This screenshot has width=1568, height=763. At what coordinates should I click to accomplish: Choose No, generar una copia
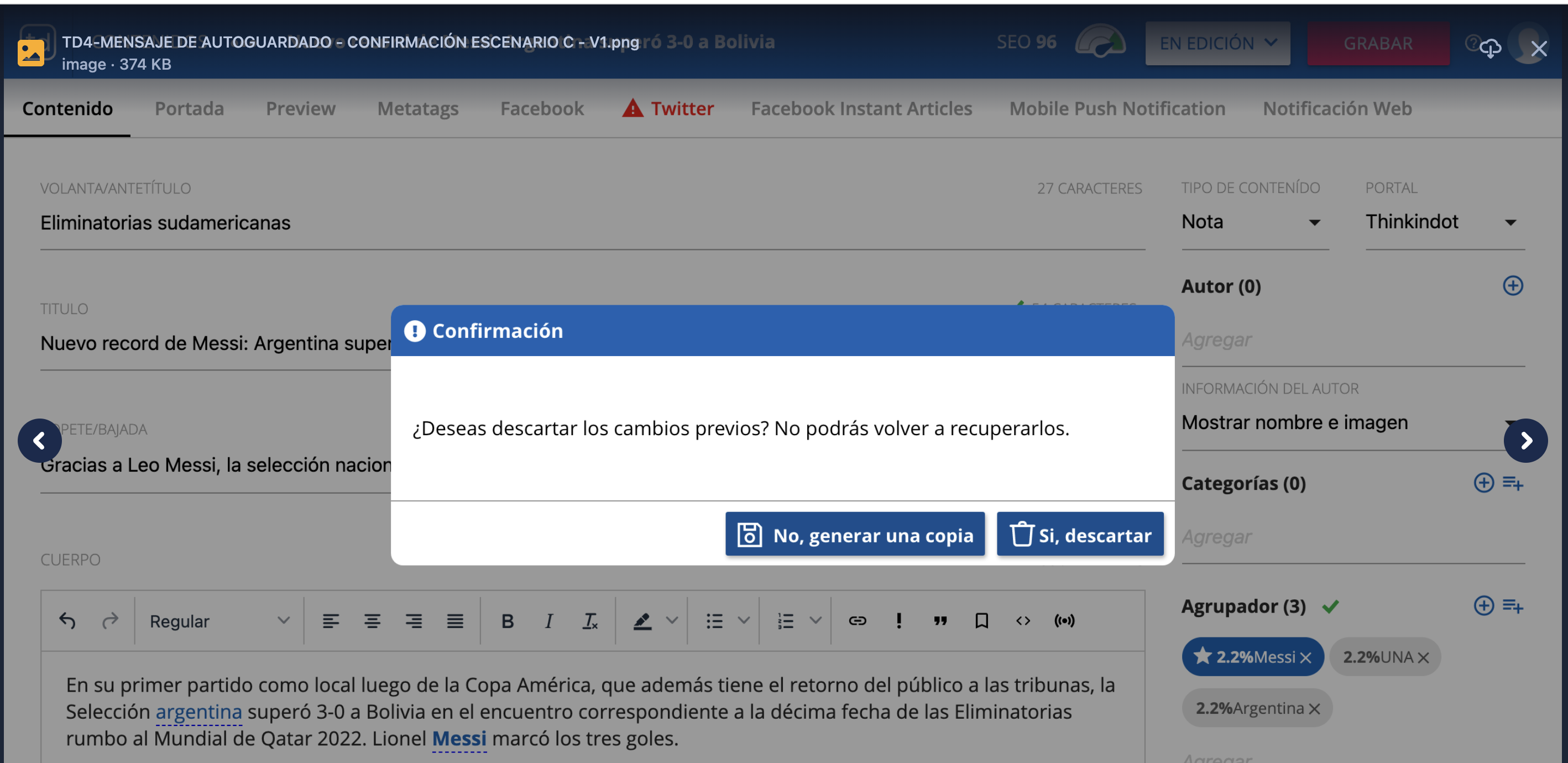[855, 534]
